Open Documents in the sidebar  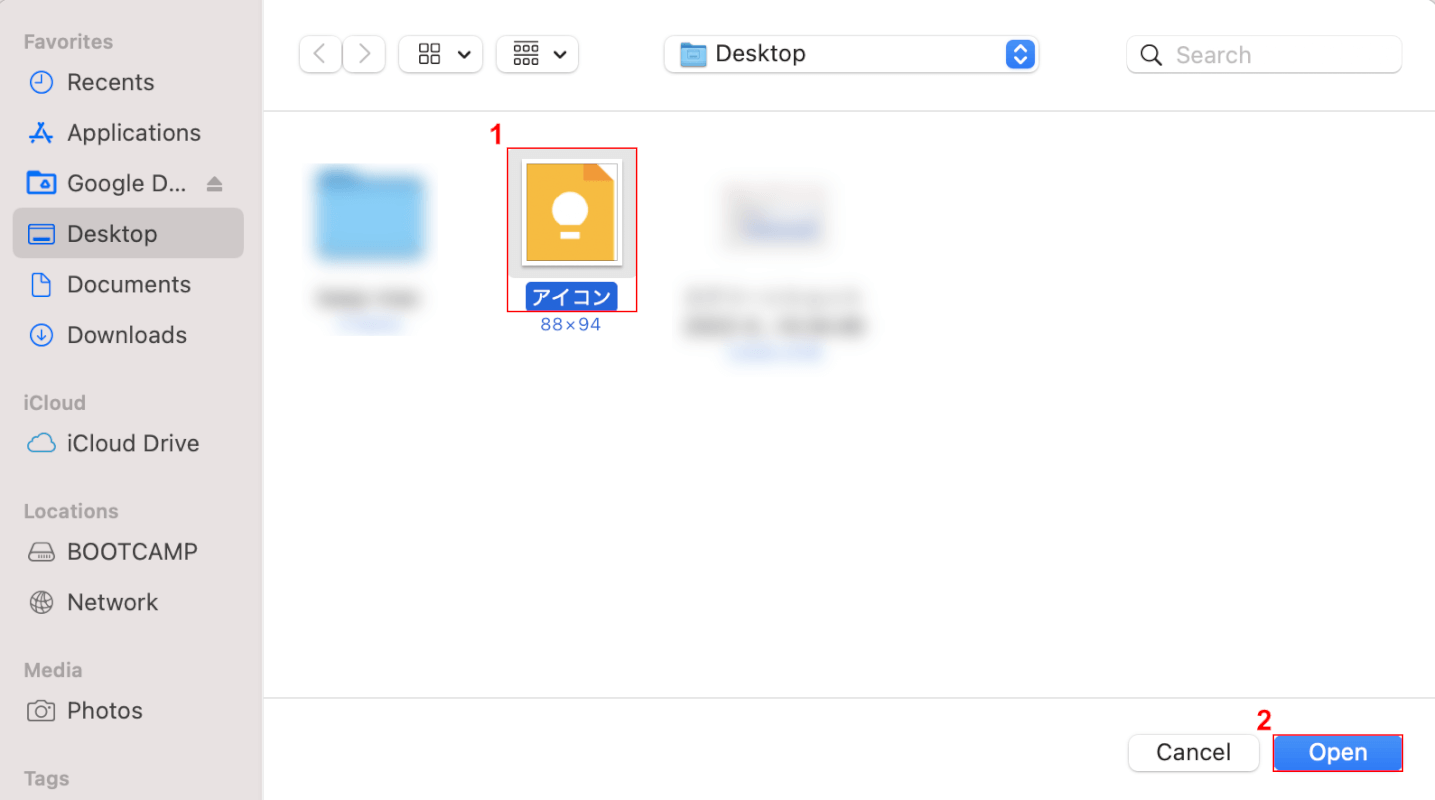pyautogui.click(x=128, y=284)
